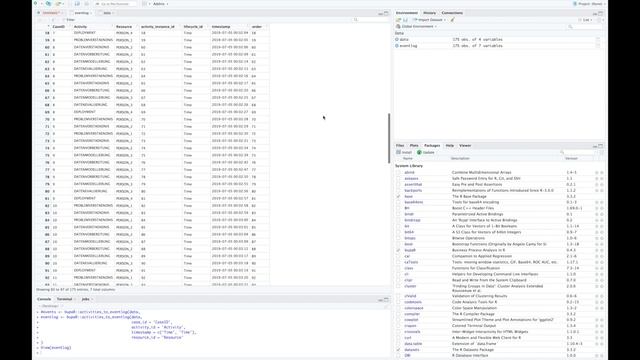This screenshot has height=360, width=640.
Task: Check the assertthat package checkbox
Action: click(398, 184)
